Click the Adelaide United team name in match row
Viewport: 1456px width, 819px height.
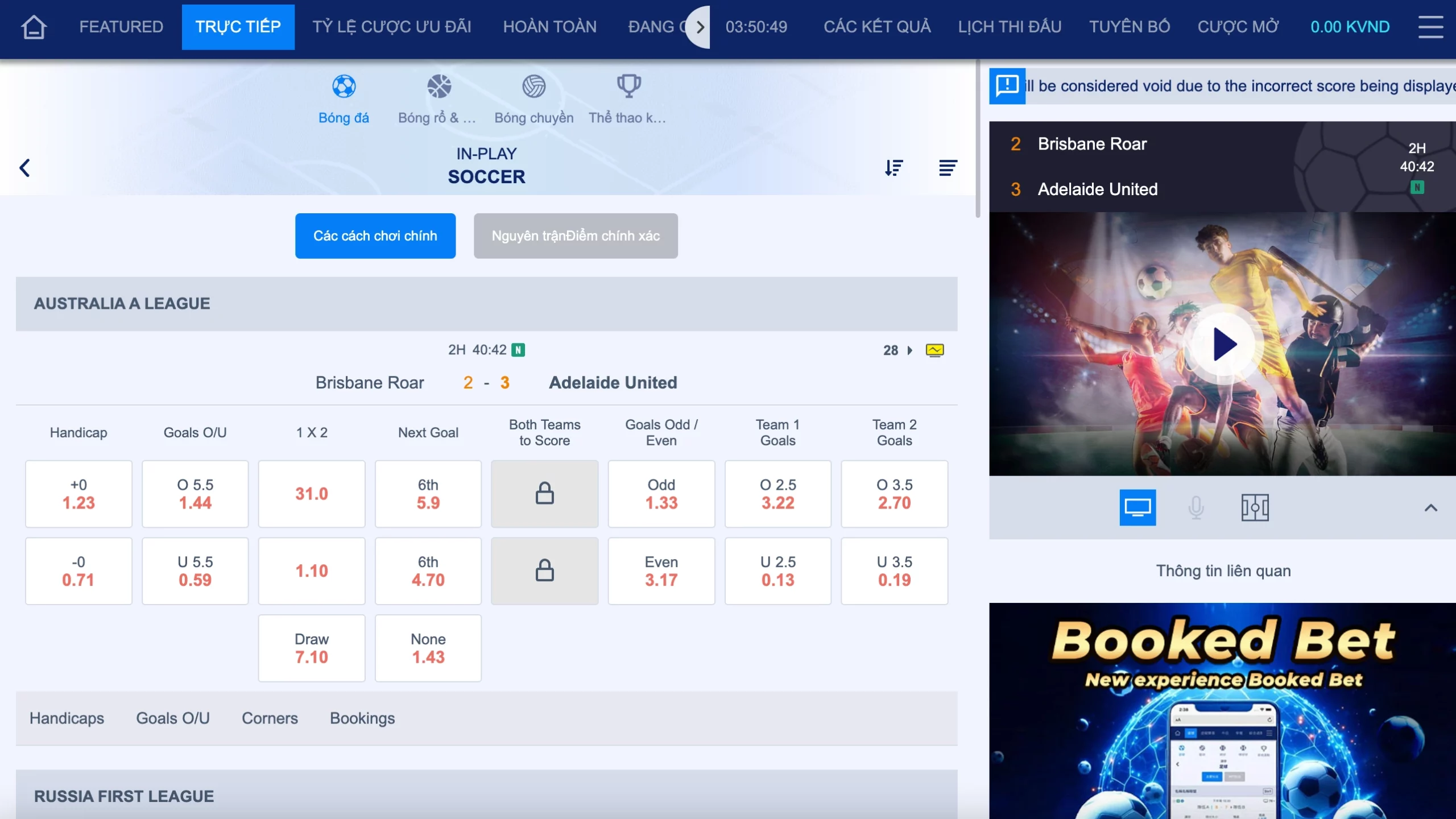613,383
